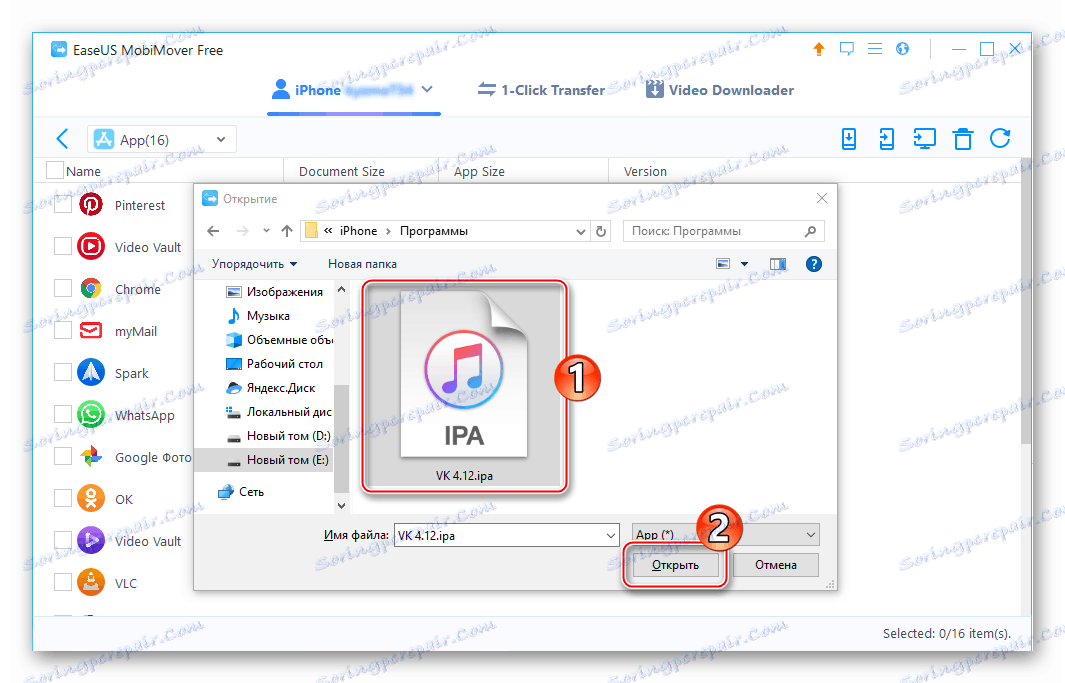Refresh the dialog folder address

tap(600, 232)
